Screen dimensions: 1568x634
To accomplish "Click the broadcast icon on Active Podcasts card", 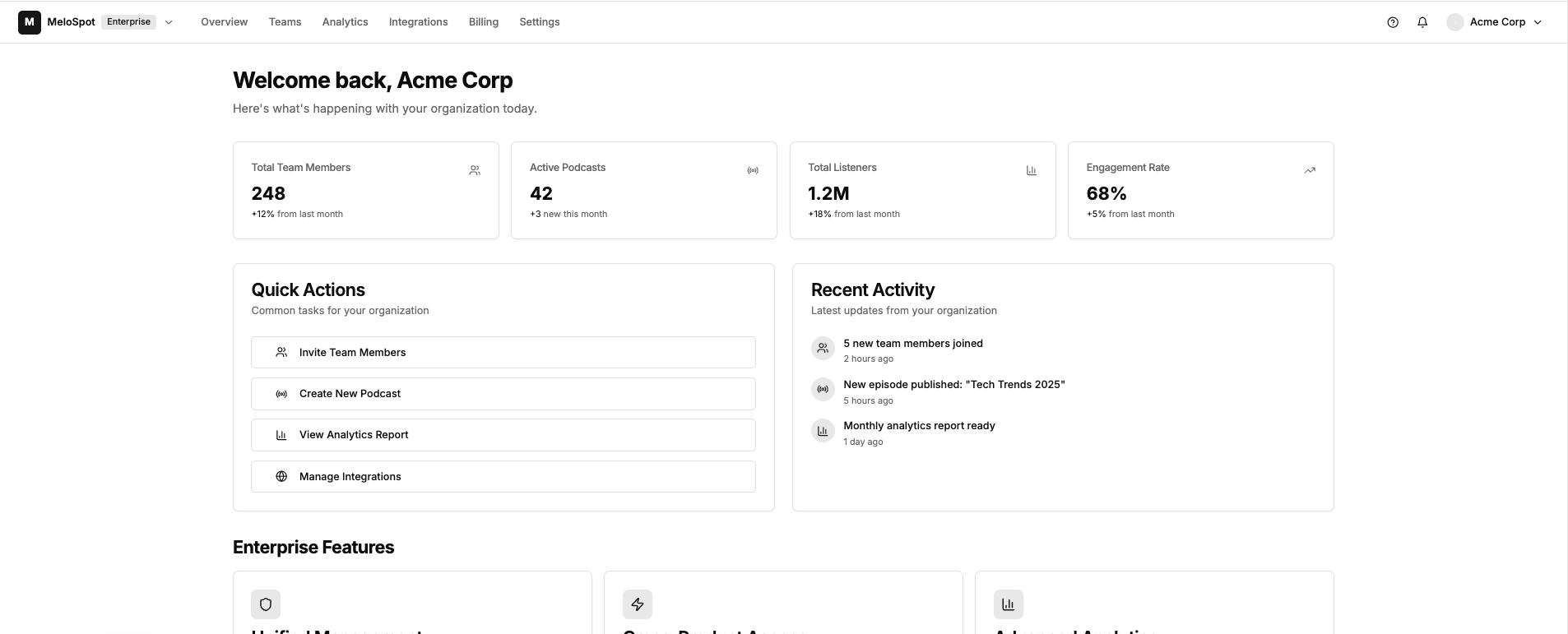I will pos(753,170).
